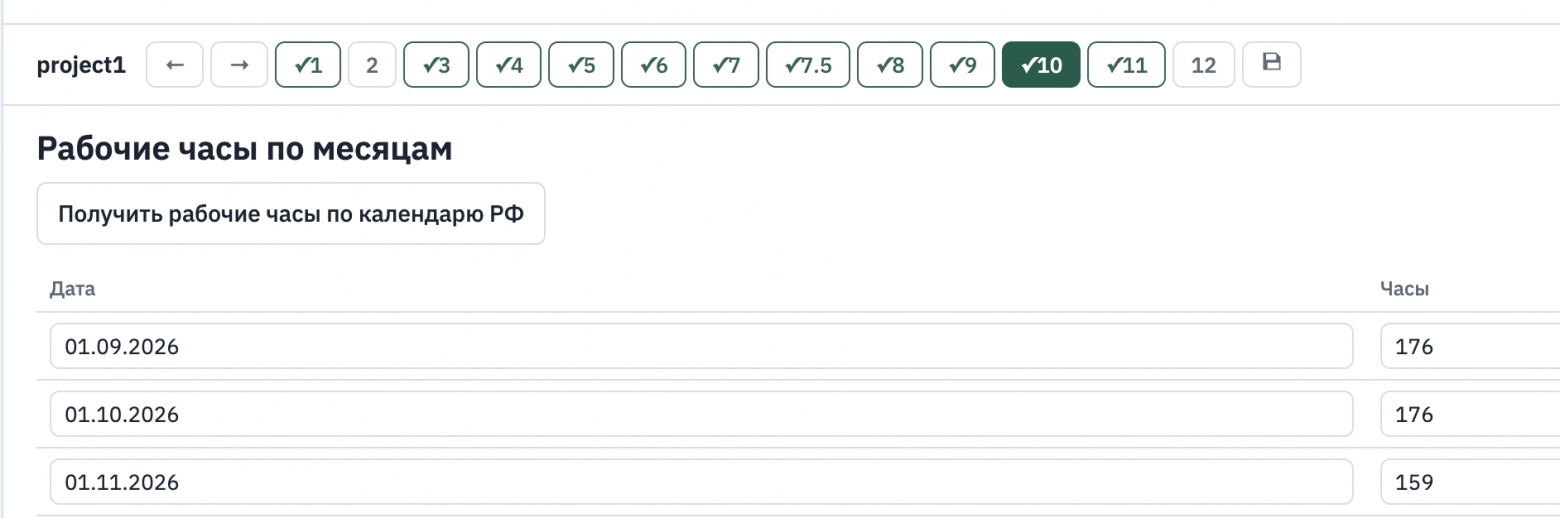Open unchecked step 12

click(x=1204, y=65)
